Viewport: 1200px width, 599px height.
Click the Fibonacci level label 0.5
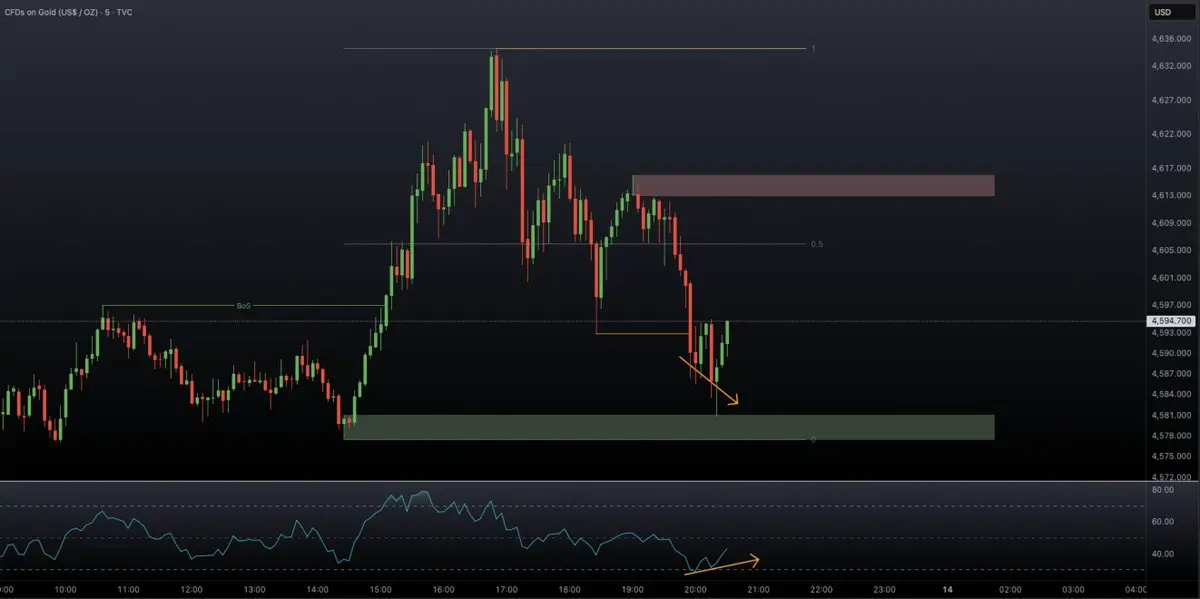pyautogui.click(x=817, y=244)
